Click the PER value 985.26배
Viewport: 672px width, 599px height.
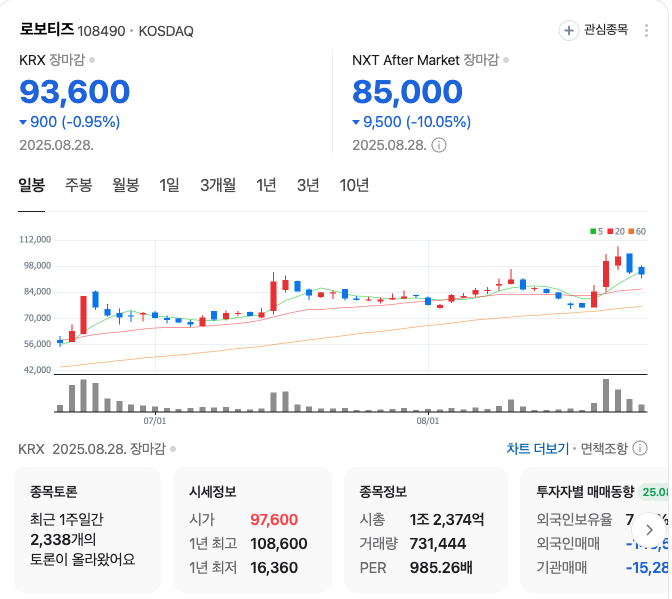[441, 568]
